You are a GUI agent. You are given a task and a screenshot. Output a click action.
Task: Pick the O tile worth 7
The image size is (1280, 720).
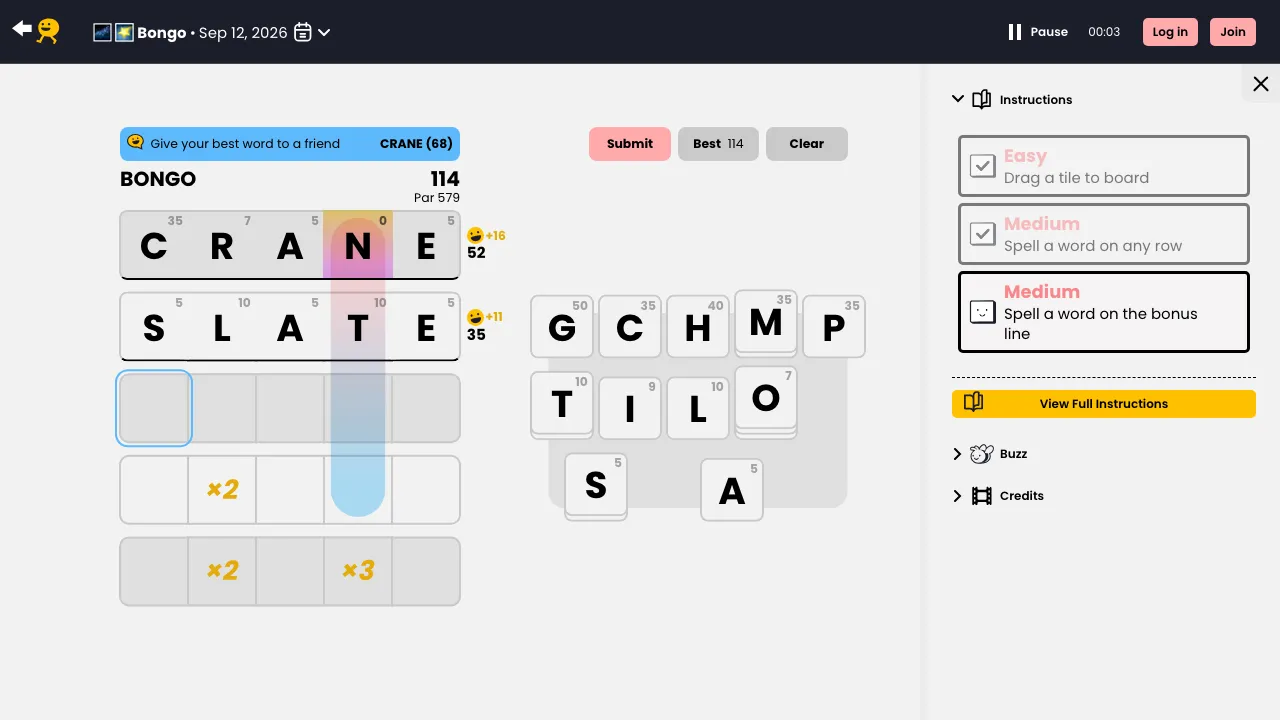tap(766, 399)
